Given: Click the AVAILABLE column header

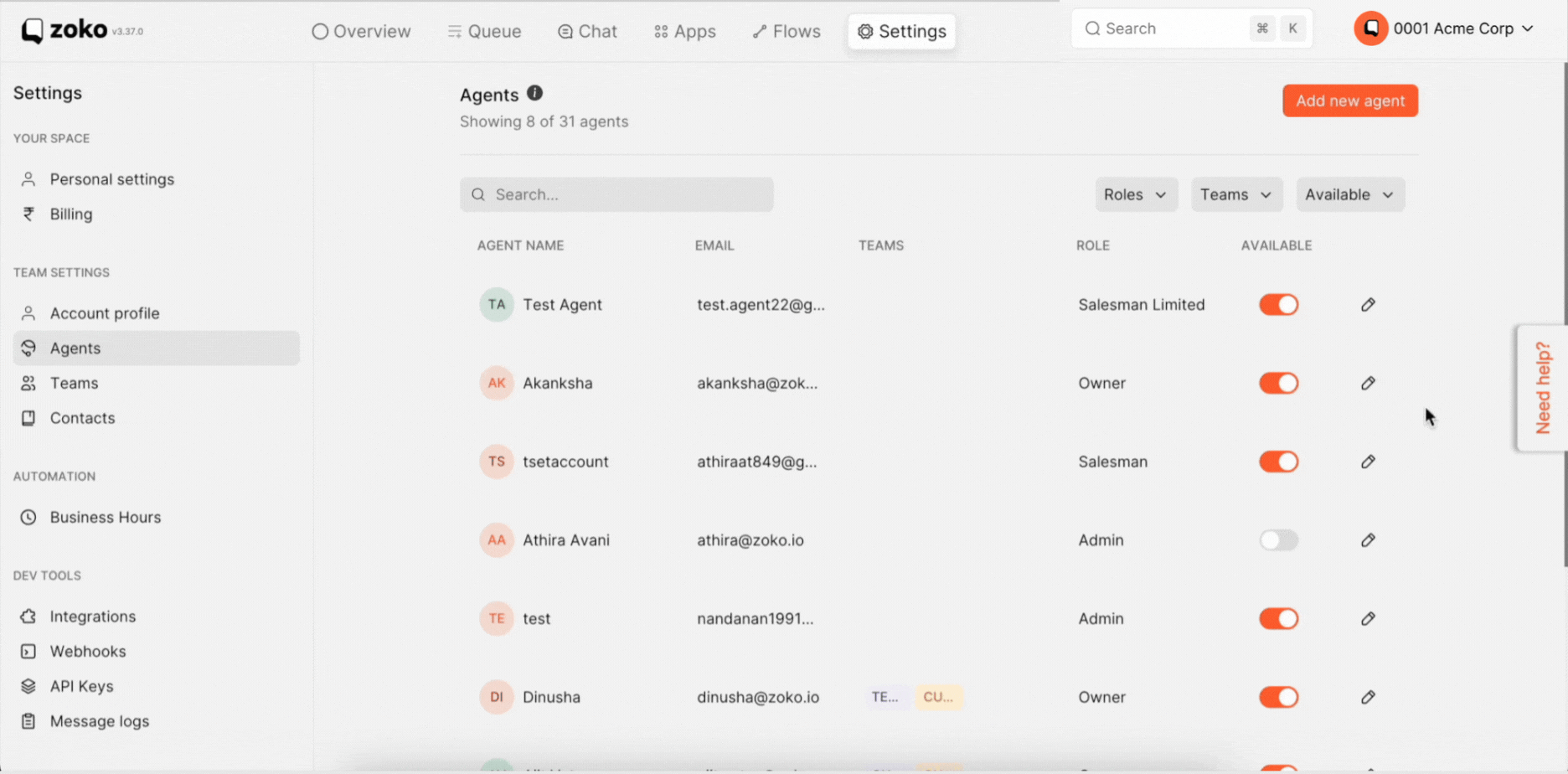Looking at the screenshot, I should (1277, 245).
